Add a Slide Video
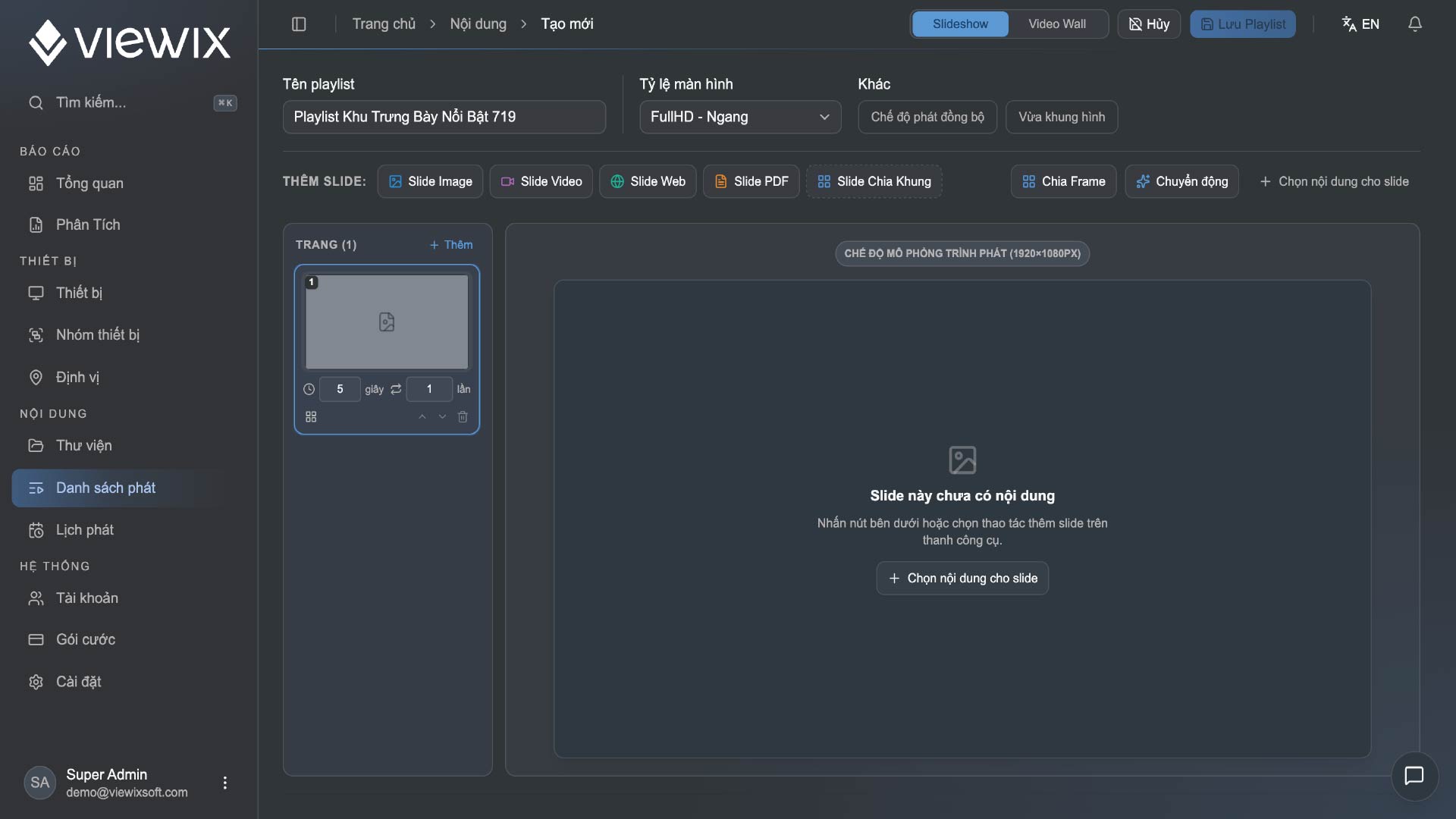This screenshot has height=819, width=1456. tap(541, 181)
